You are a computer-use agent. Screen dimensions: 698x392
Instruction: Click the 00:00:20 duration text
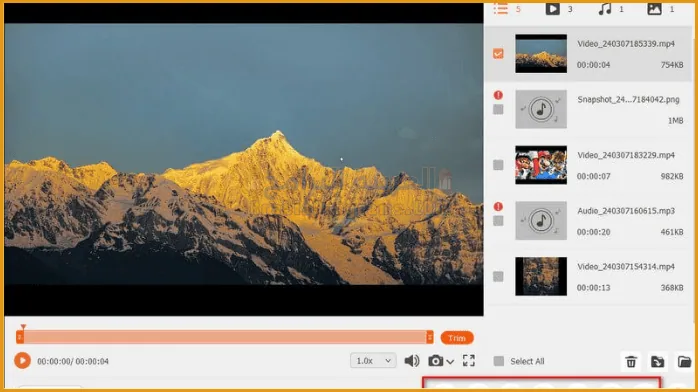[x=593, y=232]
